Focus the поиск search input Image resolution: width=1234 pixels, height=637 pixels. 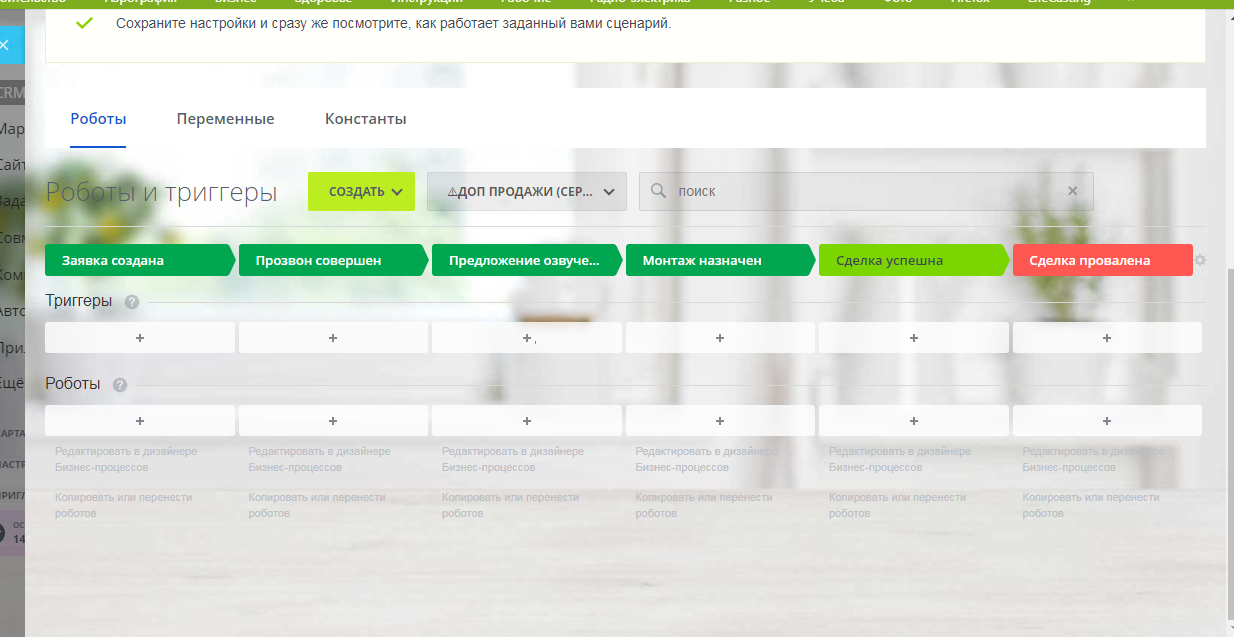(866, 191)
